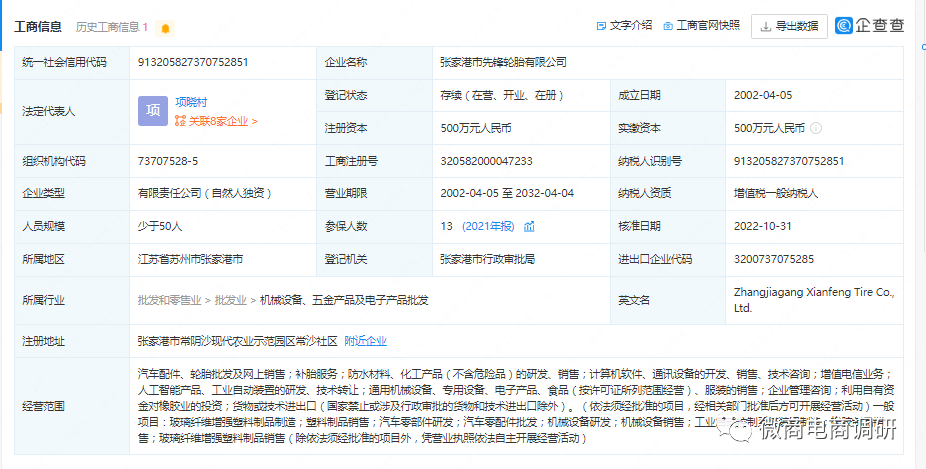
Task: Select credit code 91320582737075​2851 under 统一社会信用代码
Action: point(193,62)
